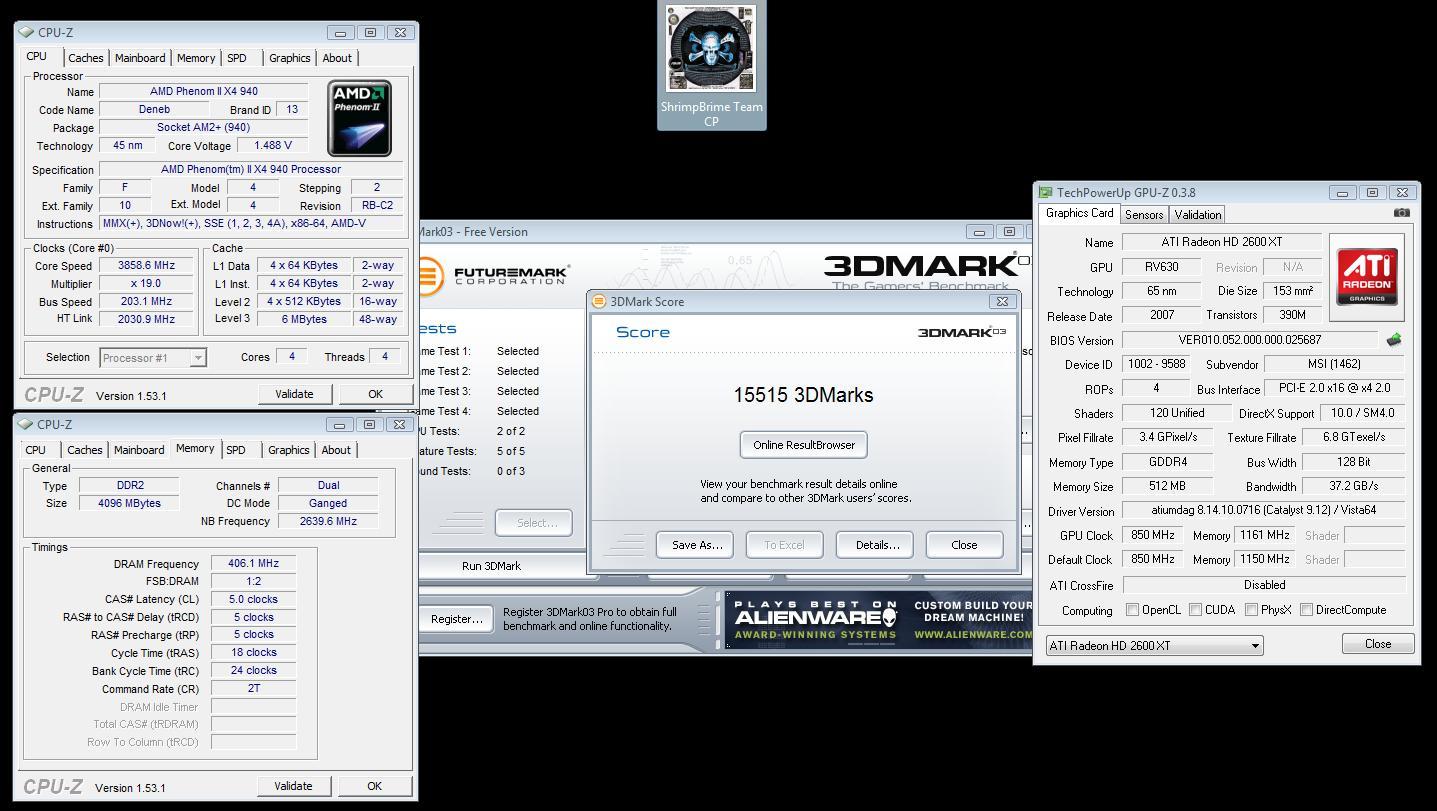
Task: Enable the PhysX checkbox in GPU-Z
Action: click(x=1251, y=609)
